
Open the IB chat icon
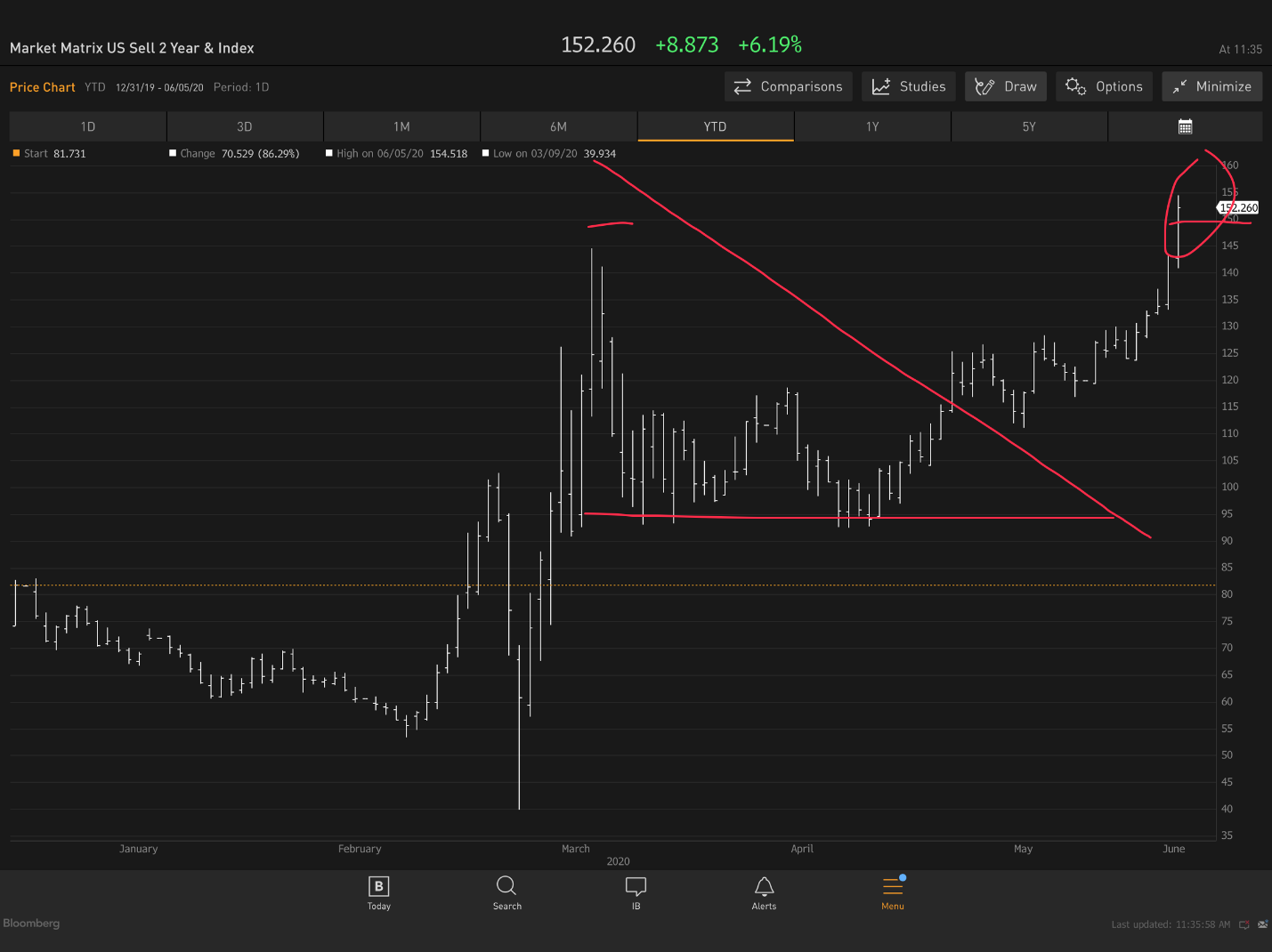click(636, 892)
